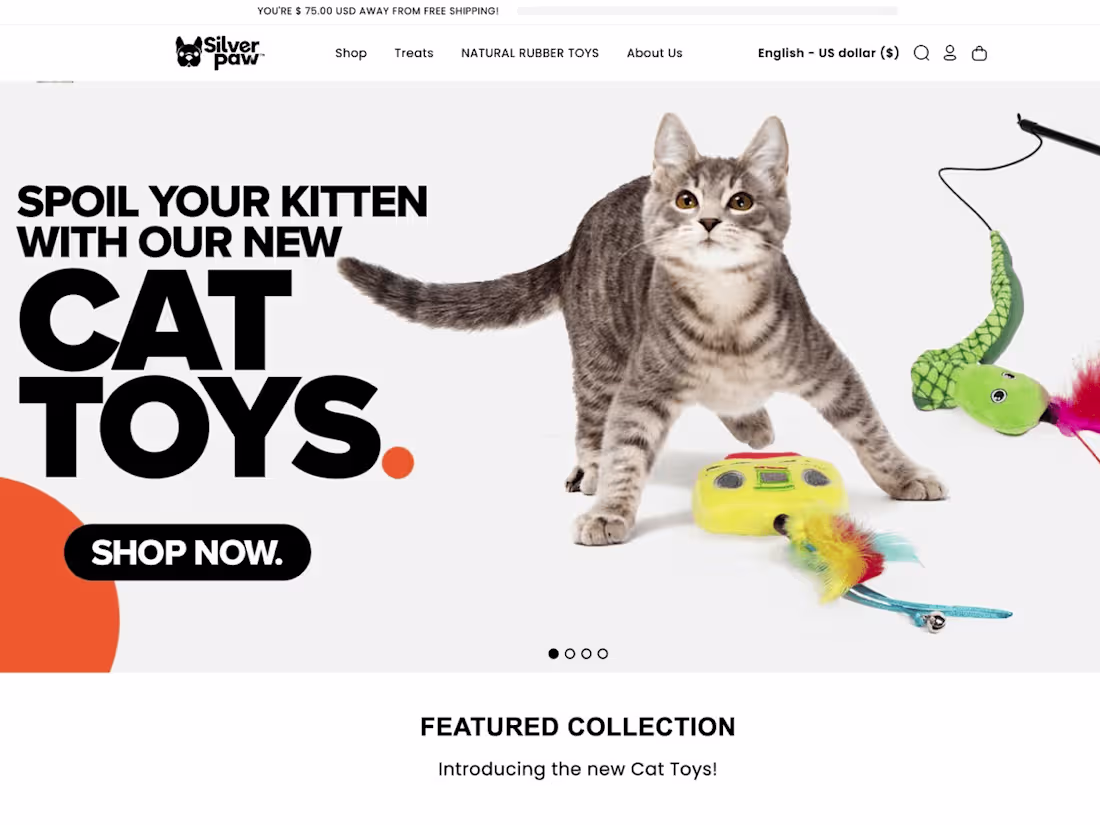Open the account user icon

pos(950,53)
